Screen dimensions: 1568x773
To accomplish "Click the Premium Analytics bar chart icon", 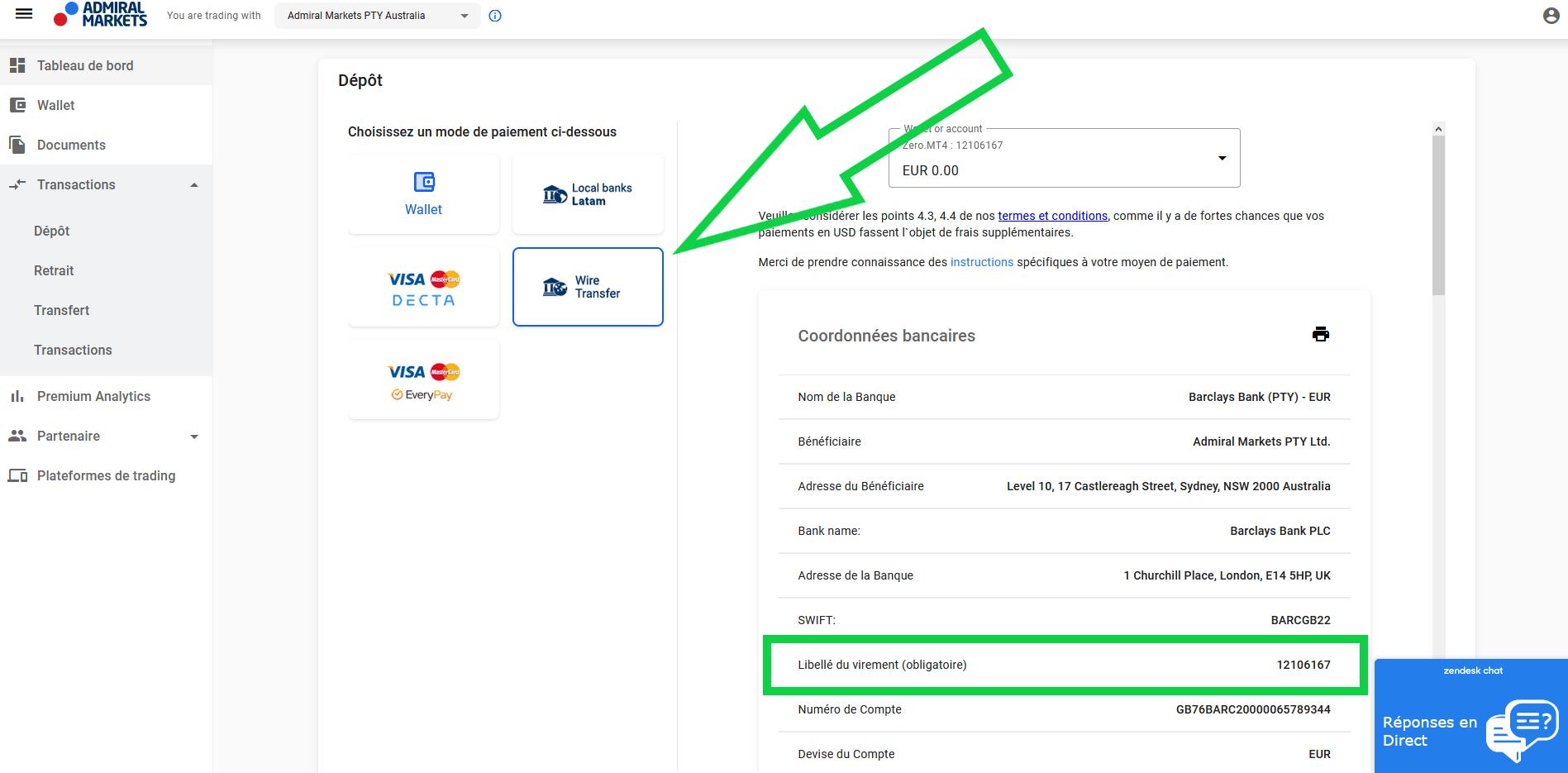I will [17, 396].
